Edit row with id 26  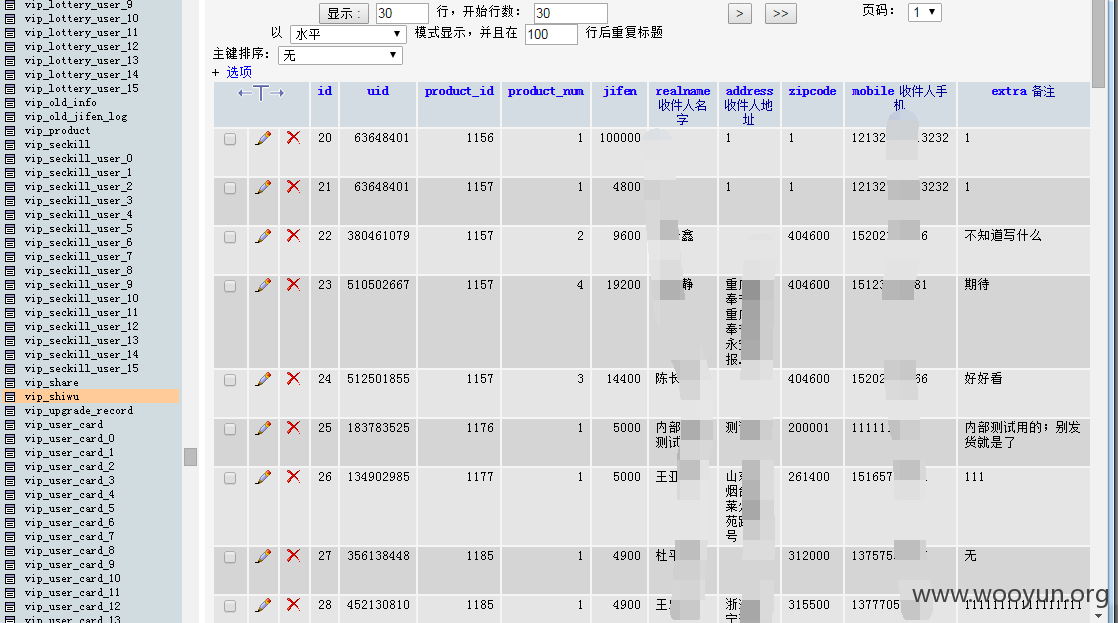click(x=263, y=477)
